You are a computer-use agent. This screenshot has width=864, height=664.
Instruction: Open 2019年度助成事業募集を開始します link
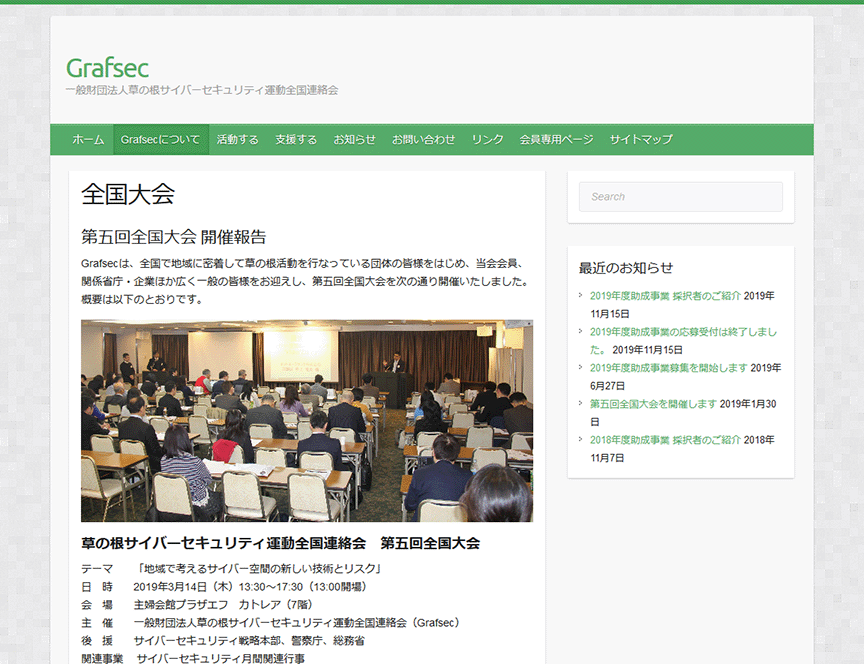point(668,368)
